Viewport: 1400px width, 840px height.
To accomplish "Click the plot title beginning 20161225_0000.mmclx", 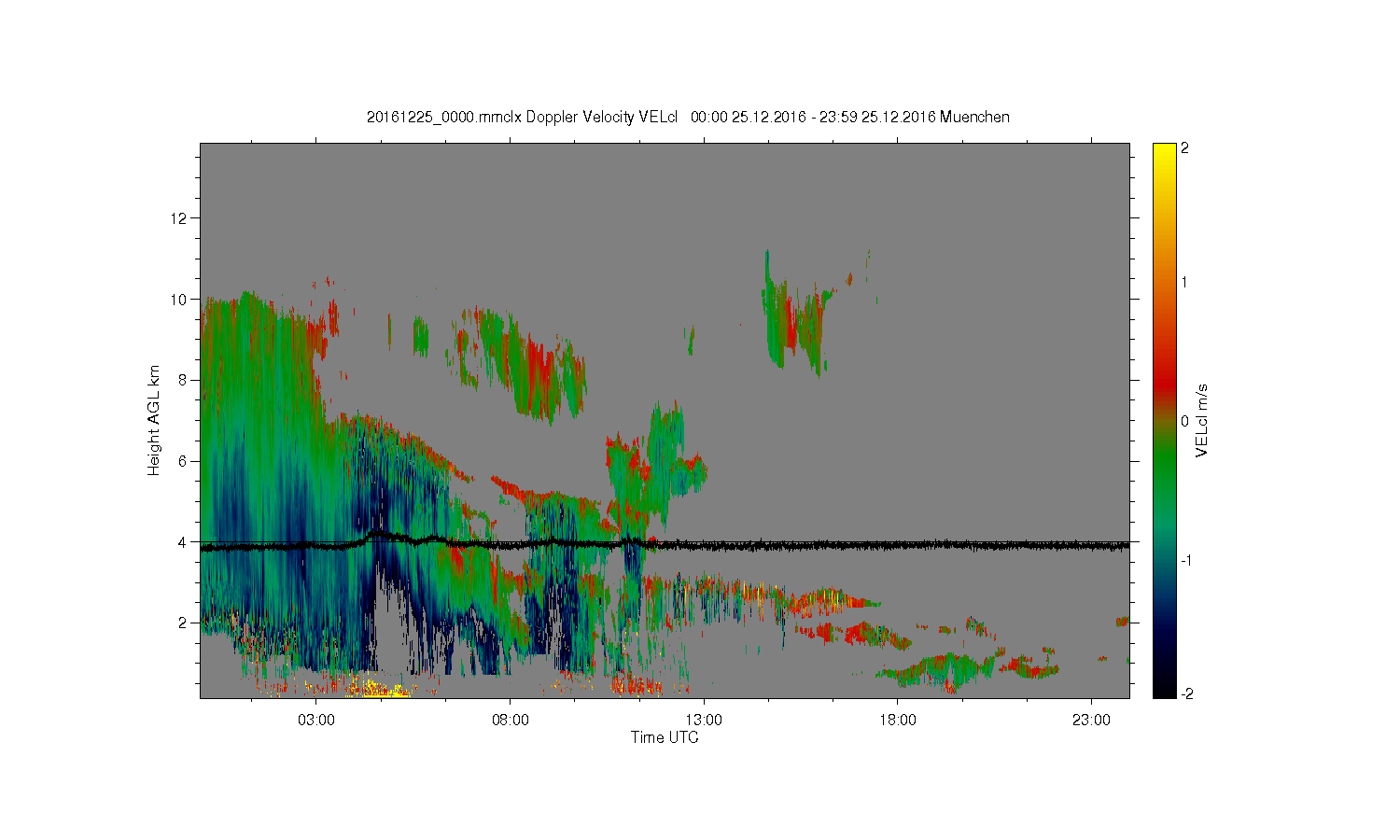I will click(688, 117).
